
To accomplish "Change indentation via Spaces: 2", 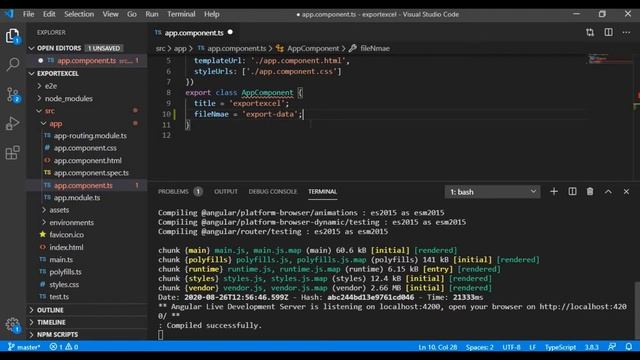I will pyautogui.click(x=480, y=347).
